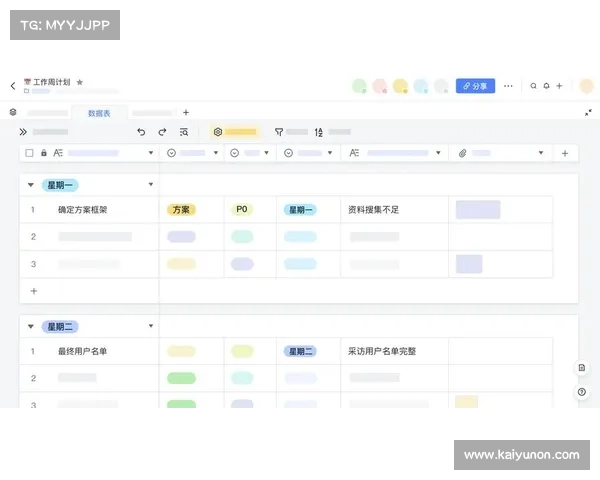The image size is (600, 480).
Task: Click the green collaborator avatar
Action: tap(359, 86)
